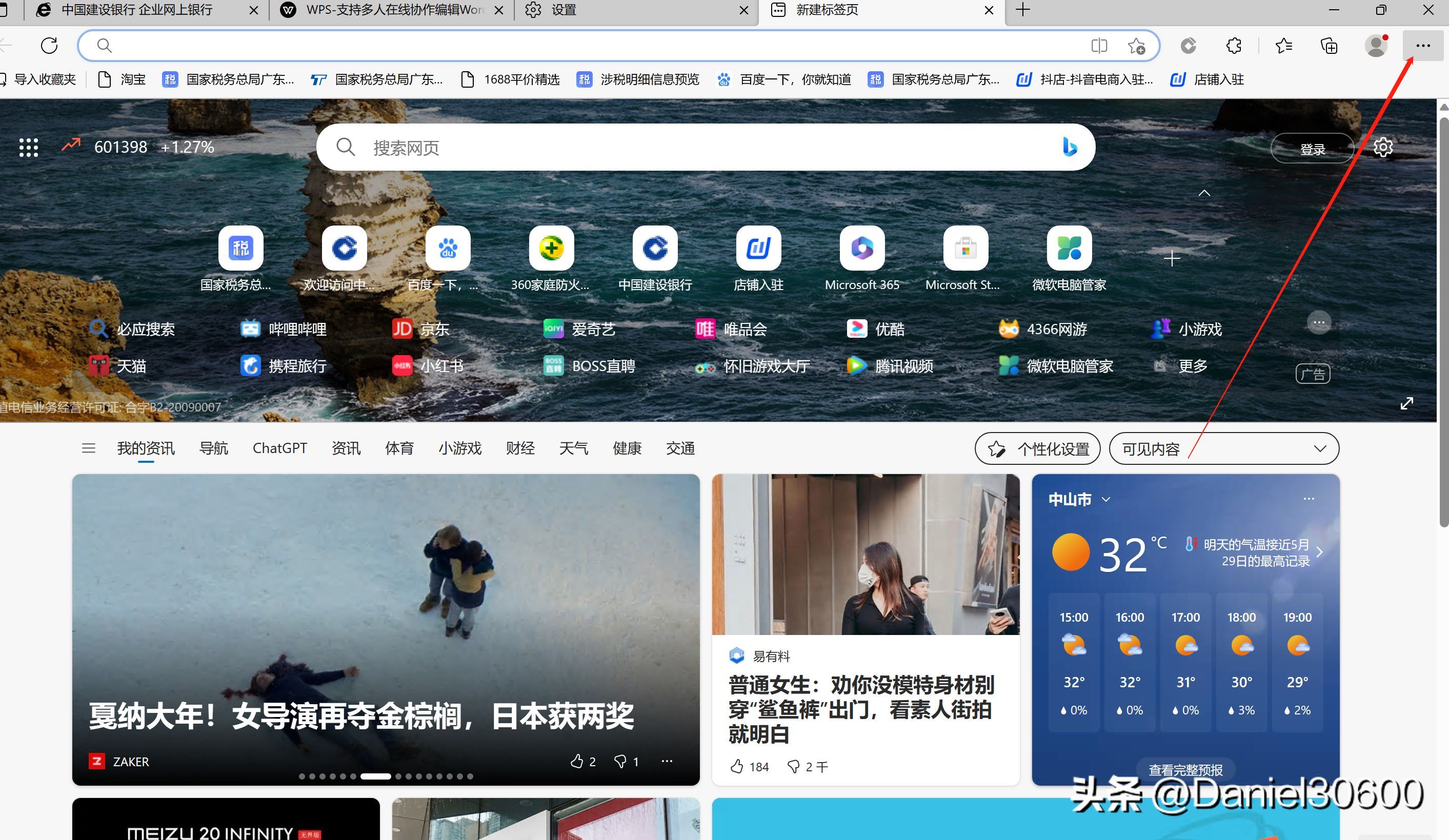
Task: Open the 小红书 site link
Action: click(428, 366)
